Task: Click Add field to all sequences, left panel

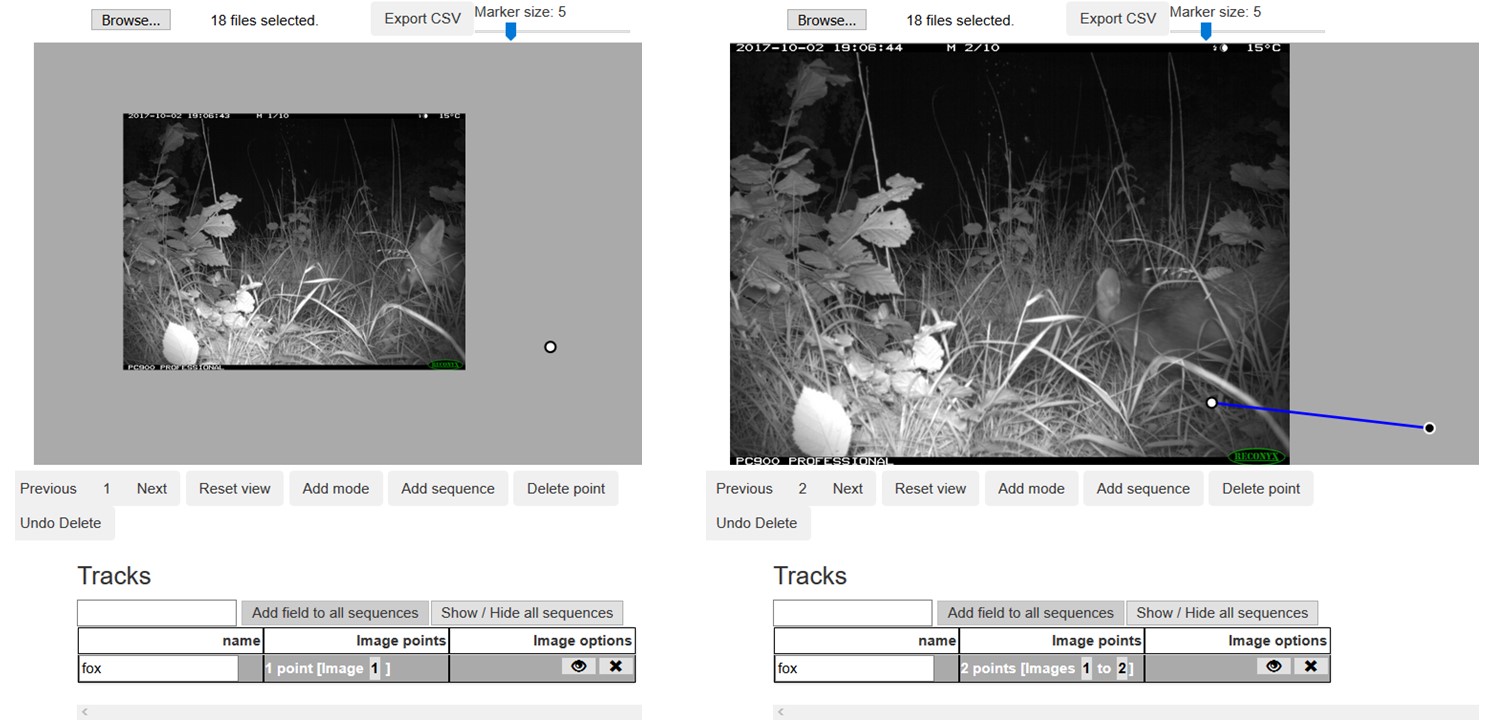Action: 335,613
